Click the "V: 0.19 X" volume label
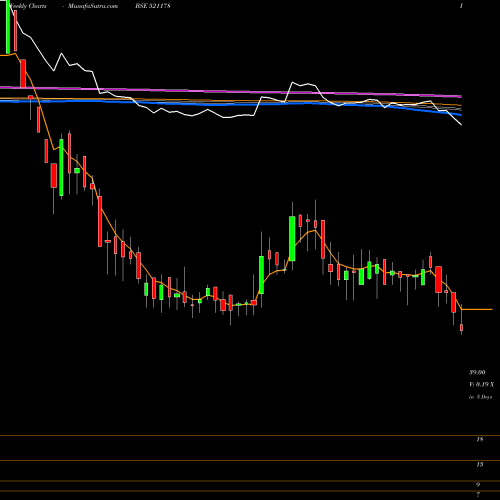Viewport: 500px width, 500px height. point(481,384)
